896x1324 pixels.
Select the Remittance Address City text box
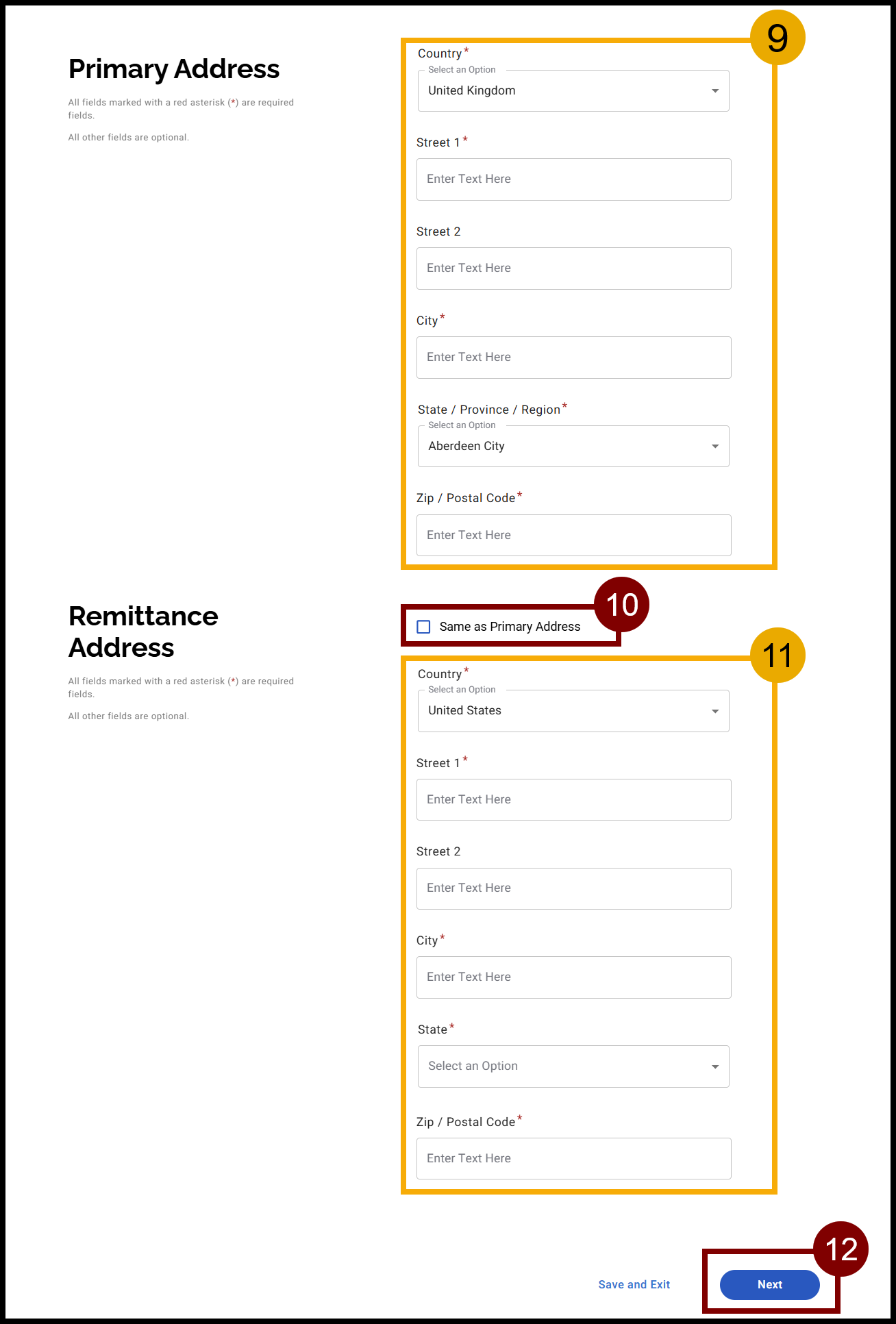(573, 977)
